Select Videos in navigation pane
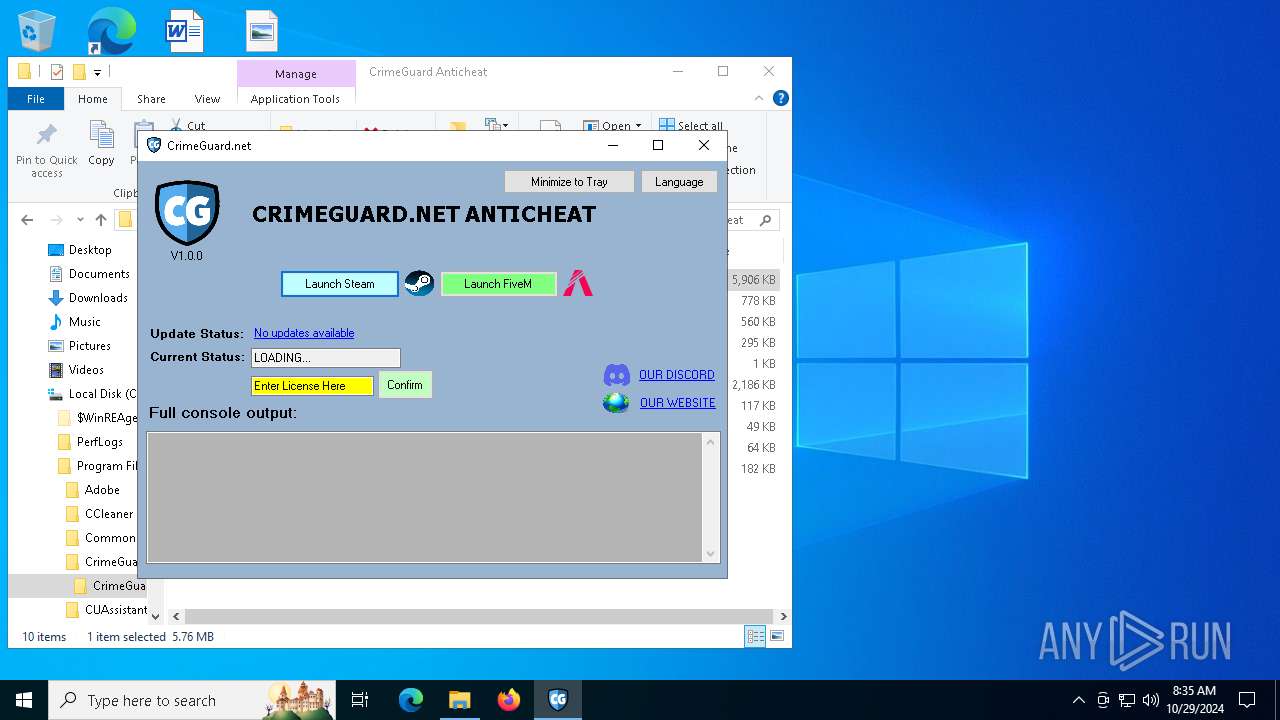The height and width of the screenshot is (720, 1280). pos(86,370)
